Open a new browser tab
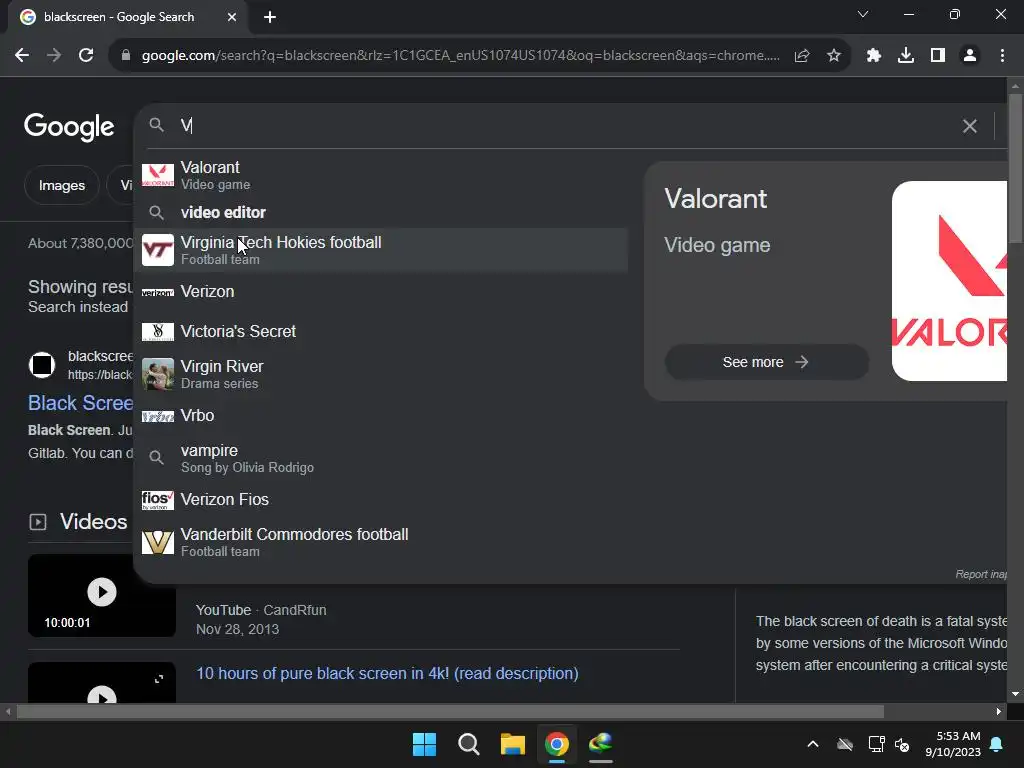The height and width of the screenshot is (768, 1024). pos(270,17)
